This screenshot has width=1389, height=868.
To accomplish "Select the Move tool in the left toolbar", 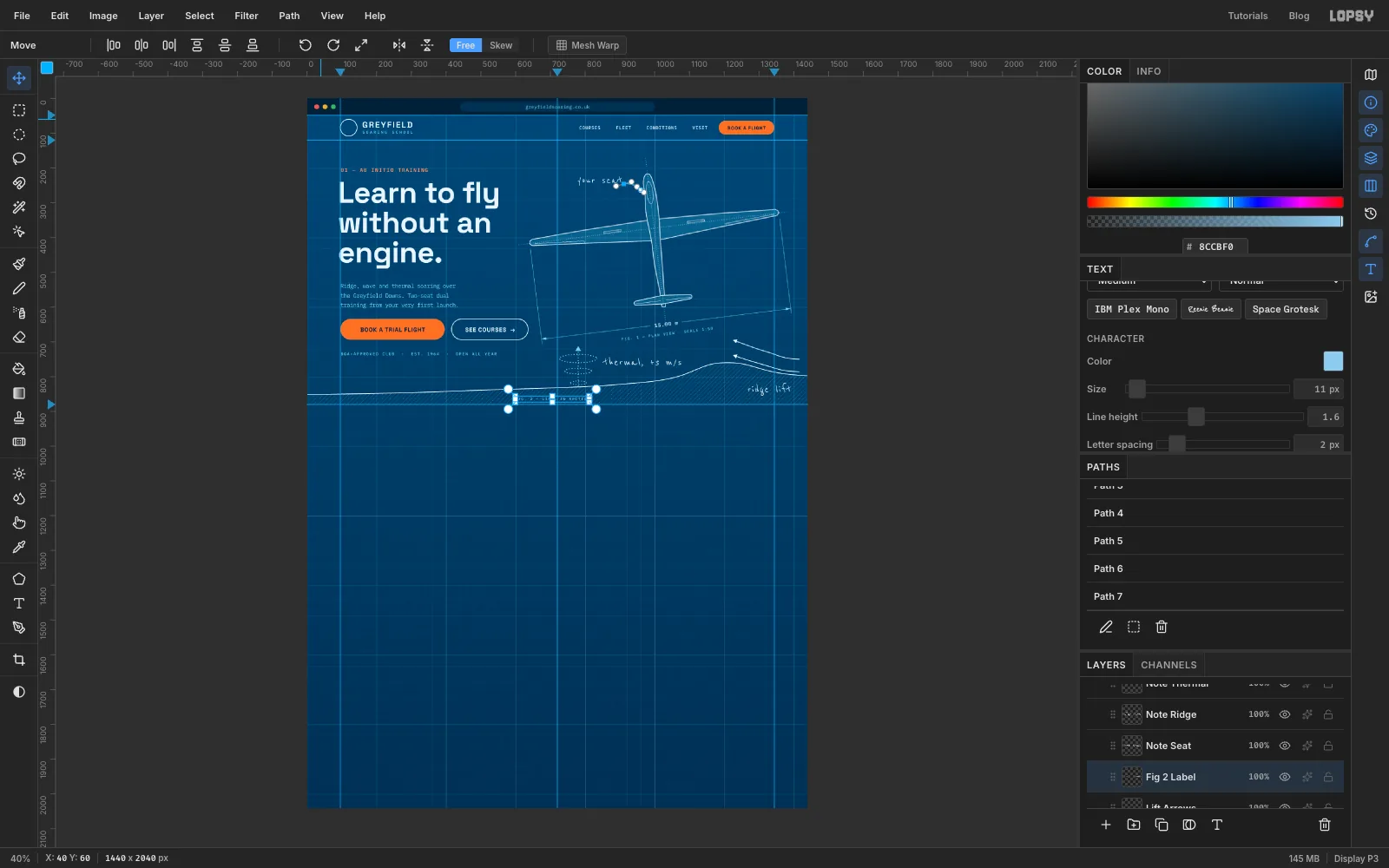I will click(x=19, y=78).
